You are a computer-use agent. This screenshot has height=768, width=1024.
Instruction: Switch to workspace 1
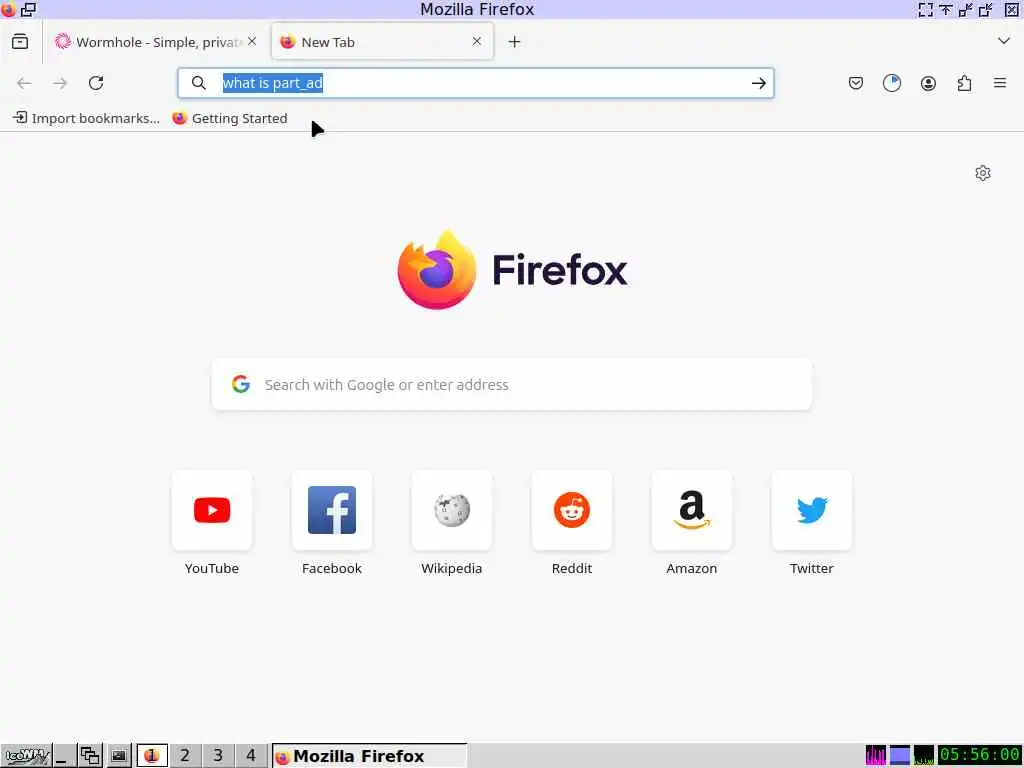coord(152,756)
